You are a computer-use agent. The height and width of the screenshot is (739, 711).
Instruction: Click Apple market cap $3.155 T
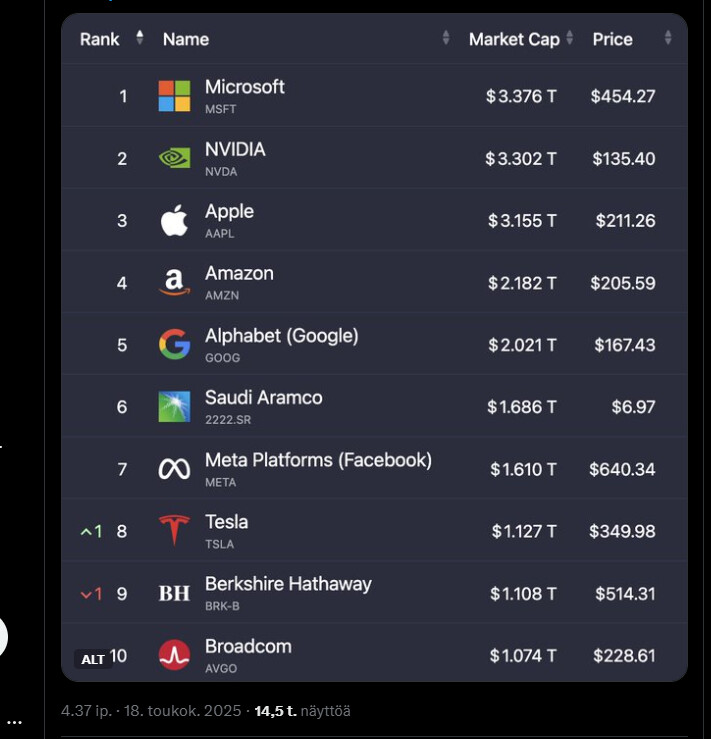pos(522,221)
